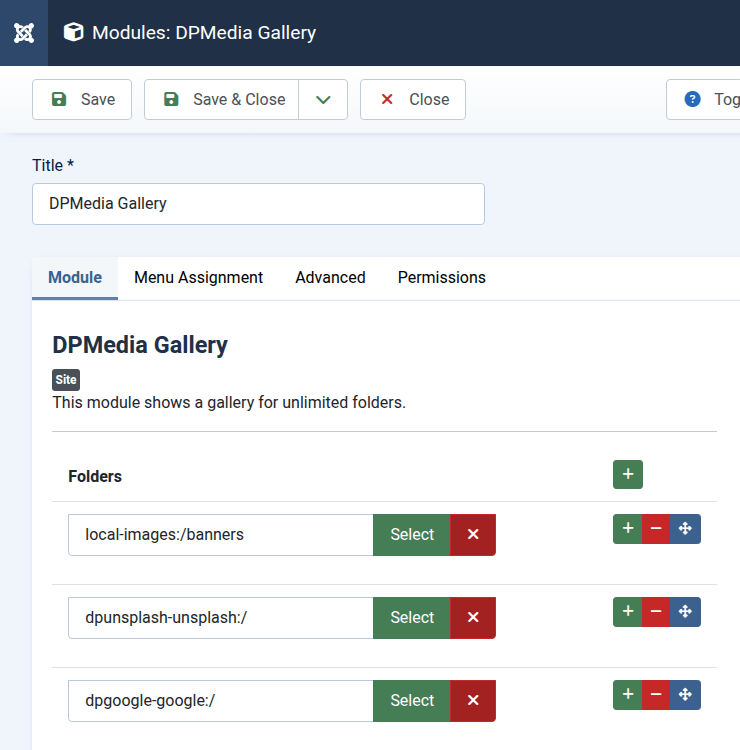Close the module editor
Viewport: 740px width, 750px height.
(x=413, y=100)
